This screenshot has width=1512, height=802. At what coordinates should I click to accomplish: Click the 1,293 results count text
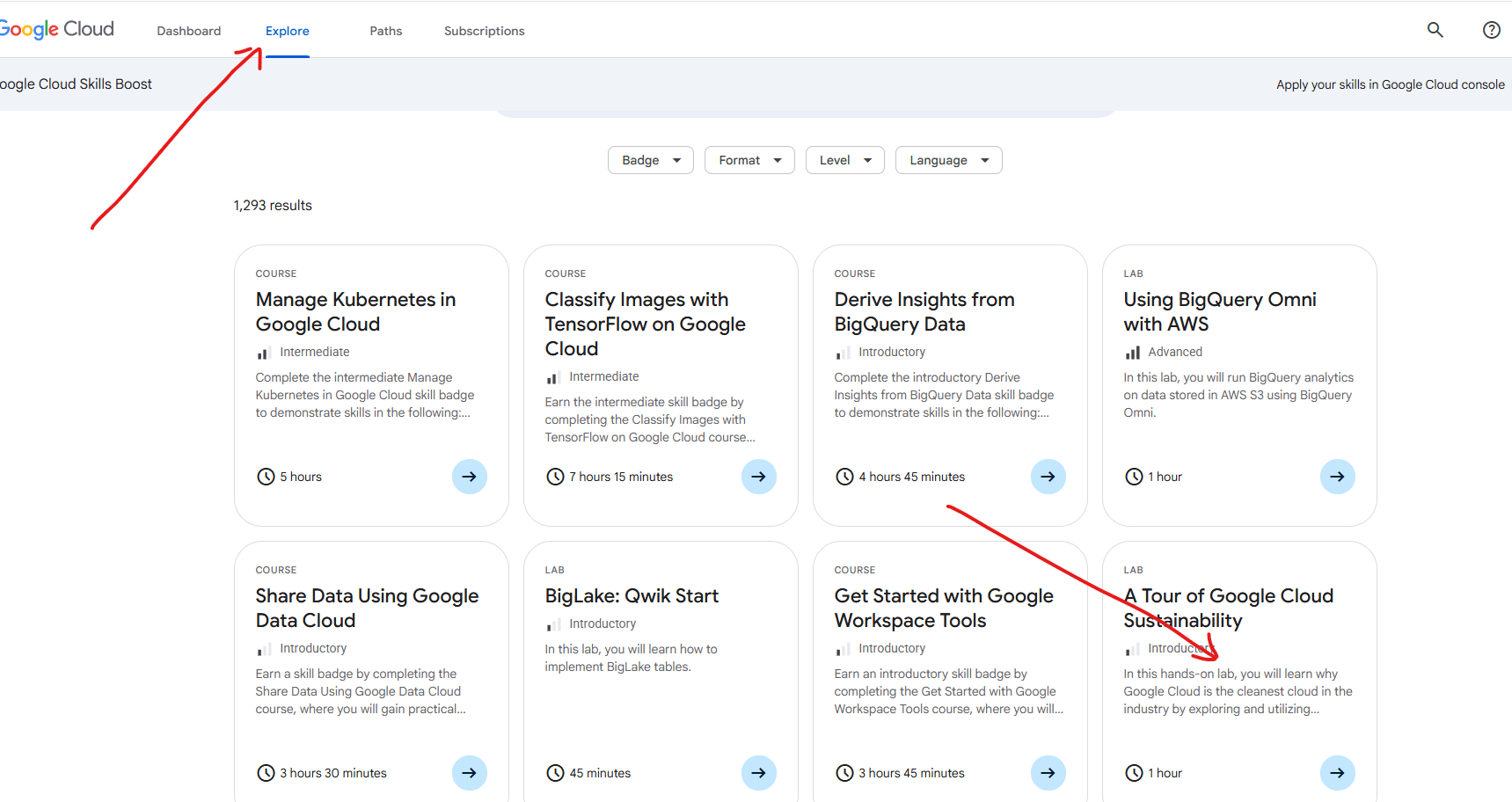tap(273, 205)
